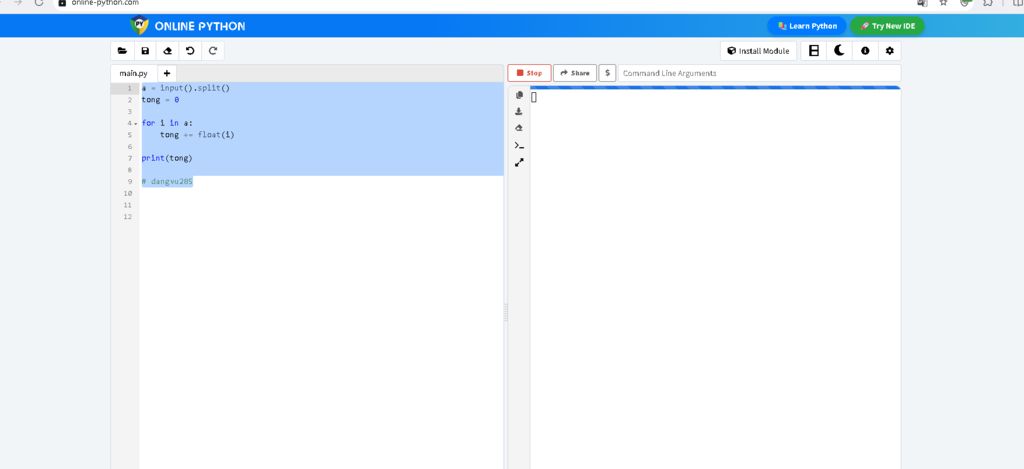Viewport: 1024px width, 469px height.
Task: Bookmark this page with the star icon
Action: coord(943,3)
